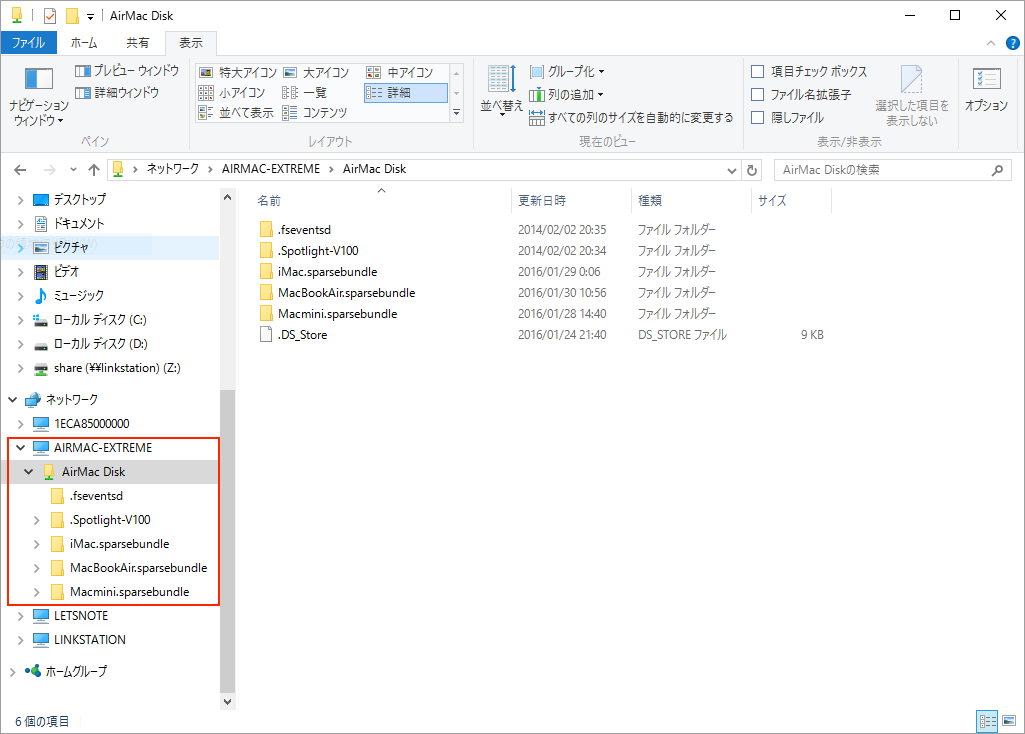Expand iMac.sparsebundle in the tree
This screenshot has height=734, width=1025.
[x=37, y=544]
